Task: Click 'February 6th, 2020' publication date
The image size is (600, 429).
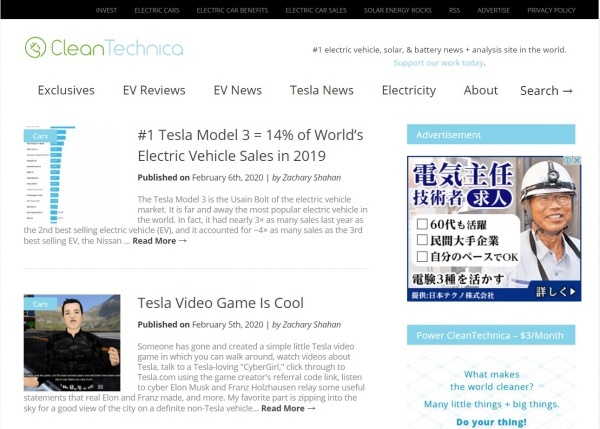Action: point(228,178)
